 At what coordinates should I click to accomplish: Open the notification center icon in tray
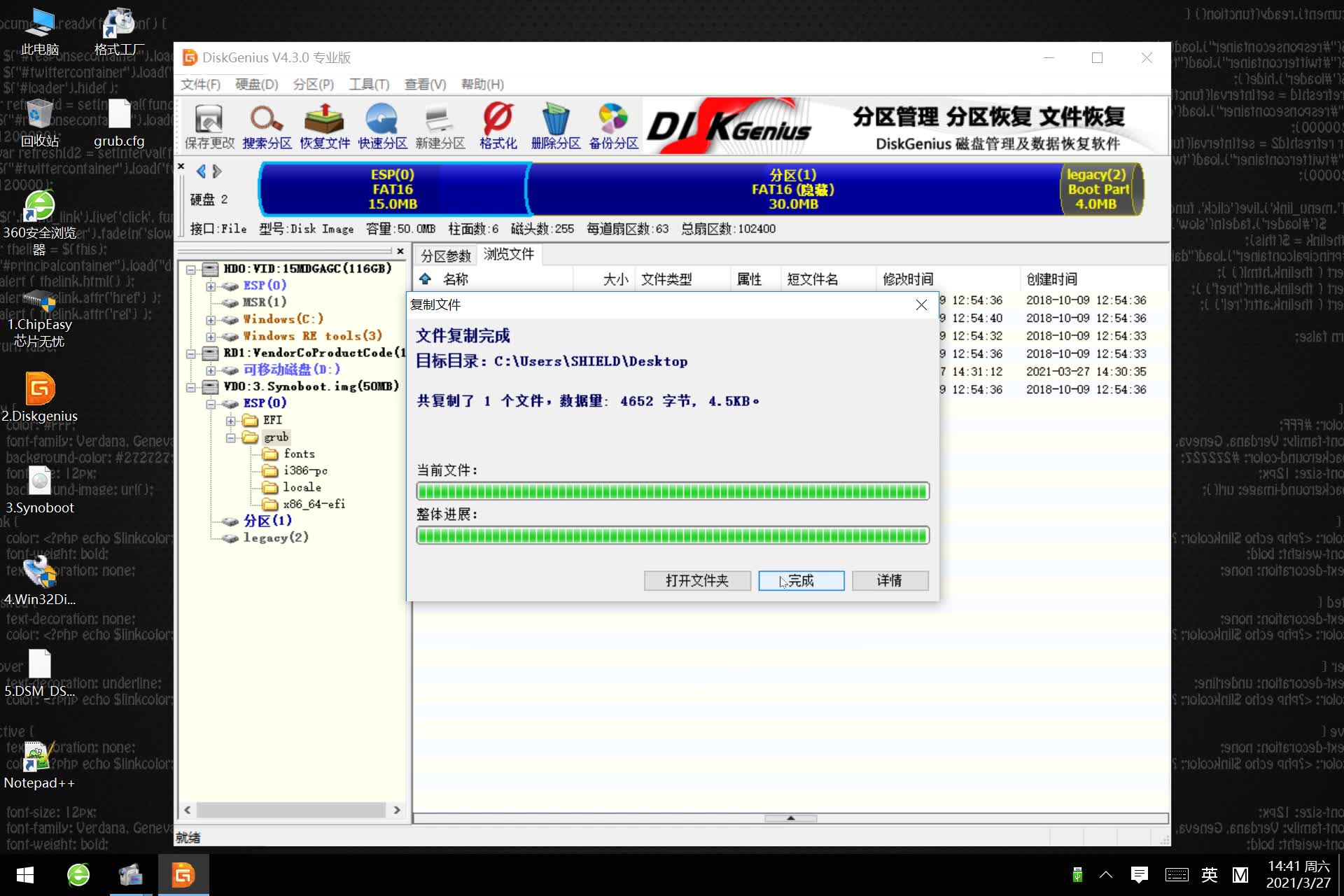click(1140, 875)
